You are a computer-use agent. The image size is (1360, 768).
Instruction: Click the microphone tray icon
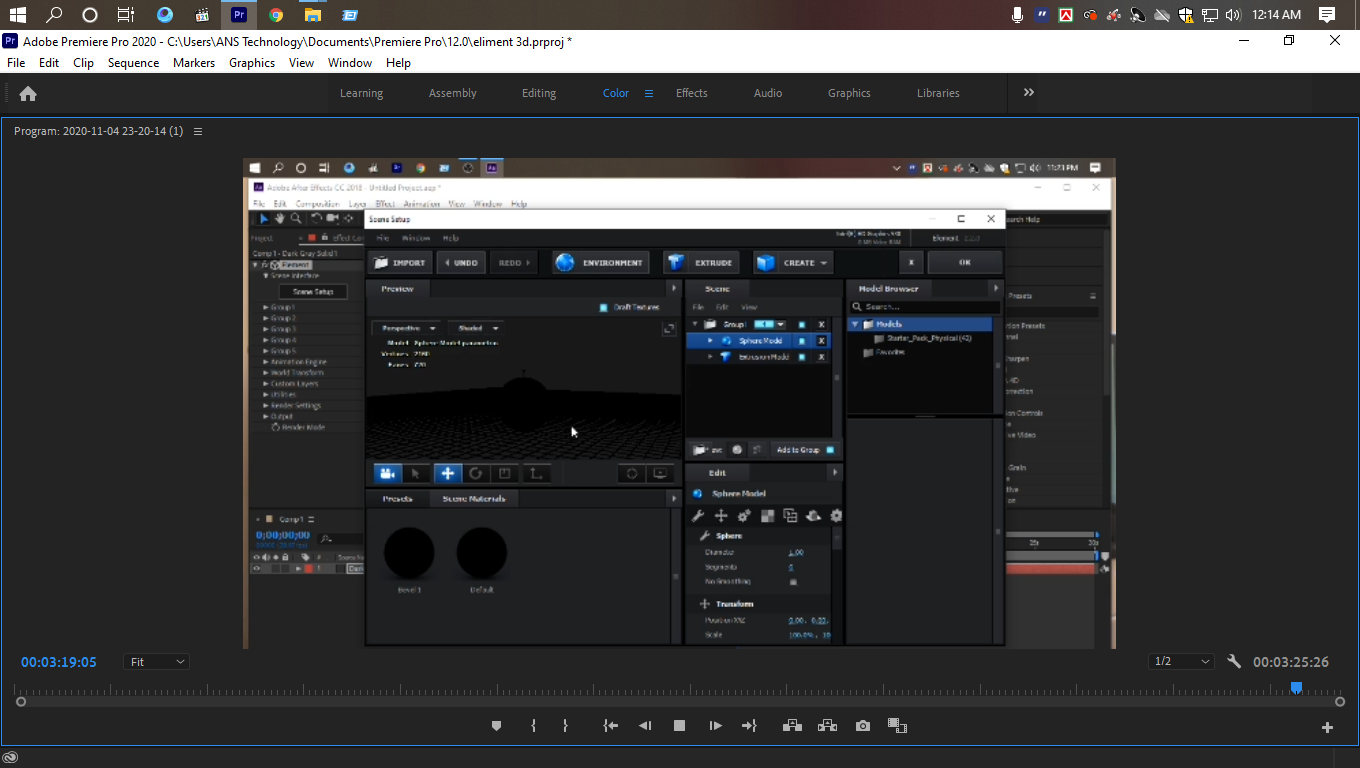[x=1017, y=15]
